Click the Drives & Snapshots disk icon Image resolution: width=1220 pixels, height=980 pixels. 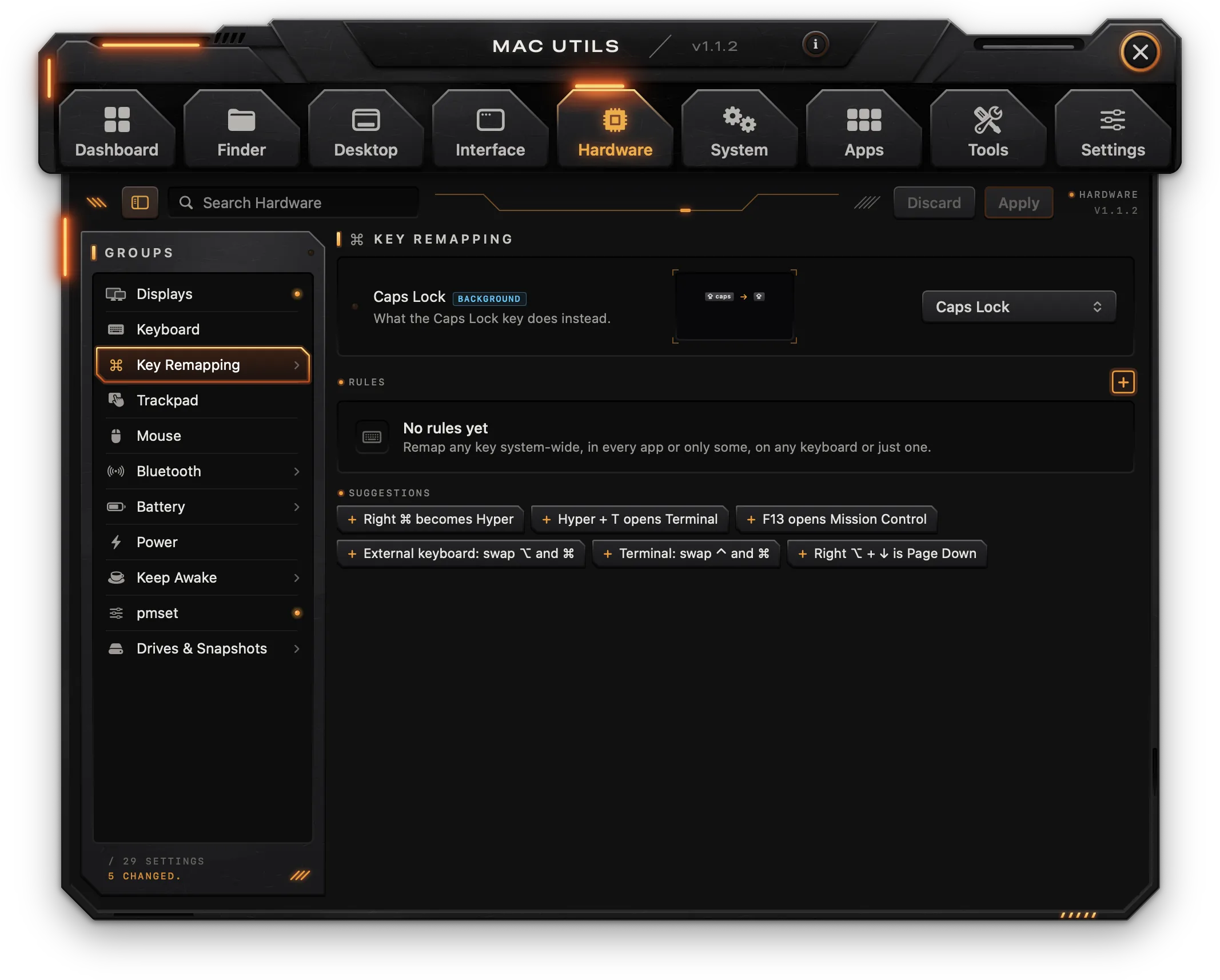coord(116,648)
